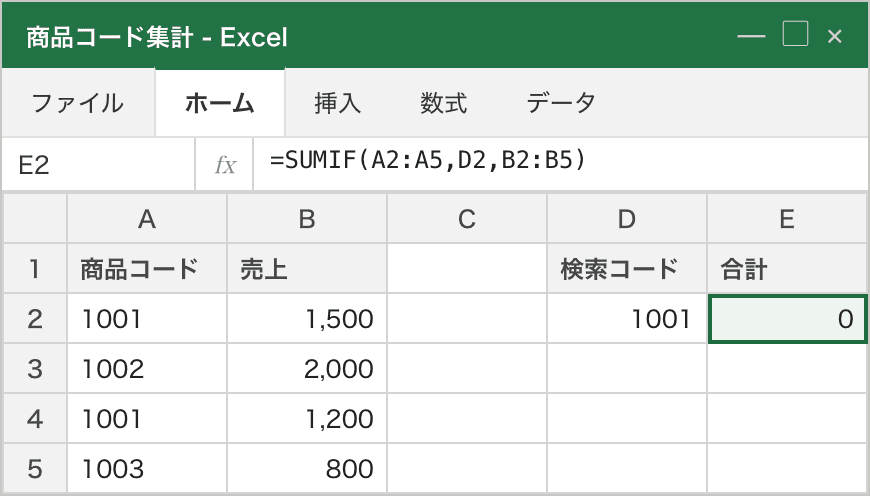Select empty cell E4
This screenshot has width=870, height=496.
(787, 418)
